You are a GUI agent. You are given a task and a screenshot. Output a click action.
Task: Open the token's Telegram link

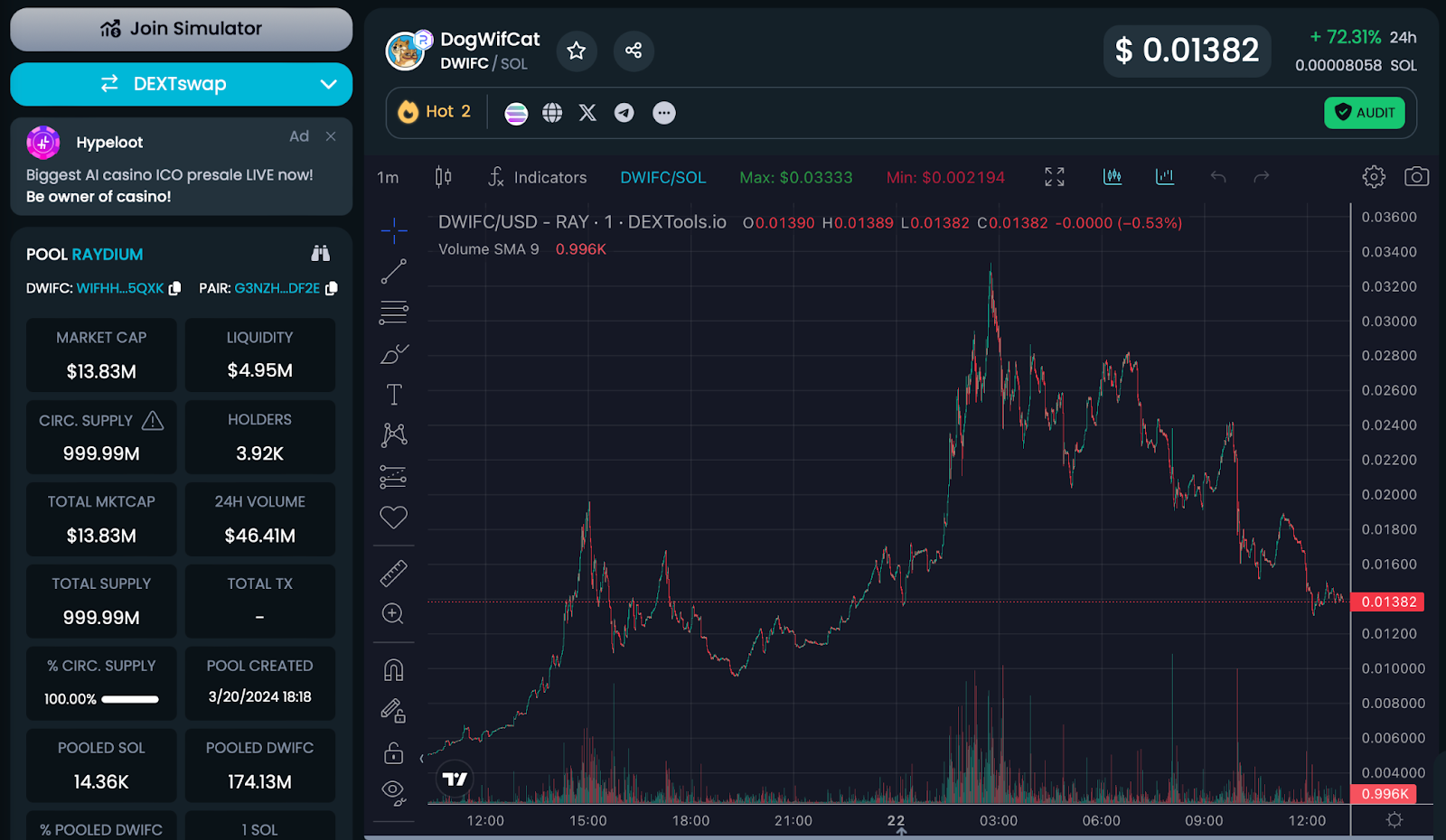pos(624,113)
